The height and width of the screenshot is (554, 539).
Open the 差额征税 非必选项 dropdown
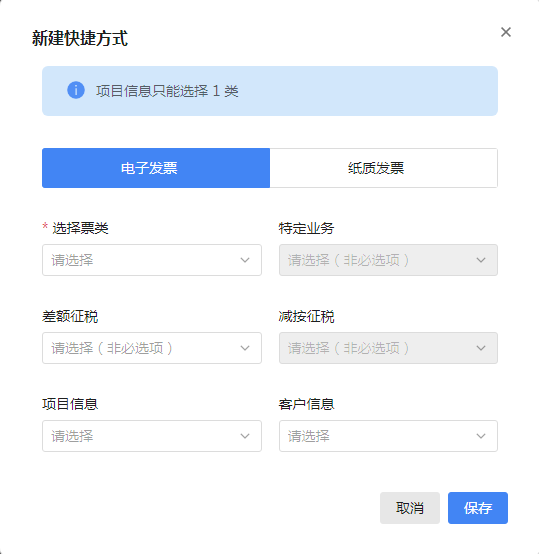pyautogui.click(x=152, y=348)
